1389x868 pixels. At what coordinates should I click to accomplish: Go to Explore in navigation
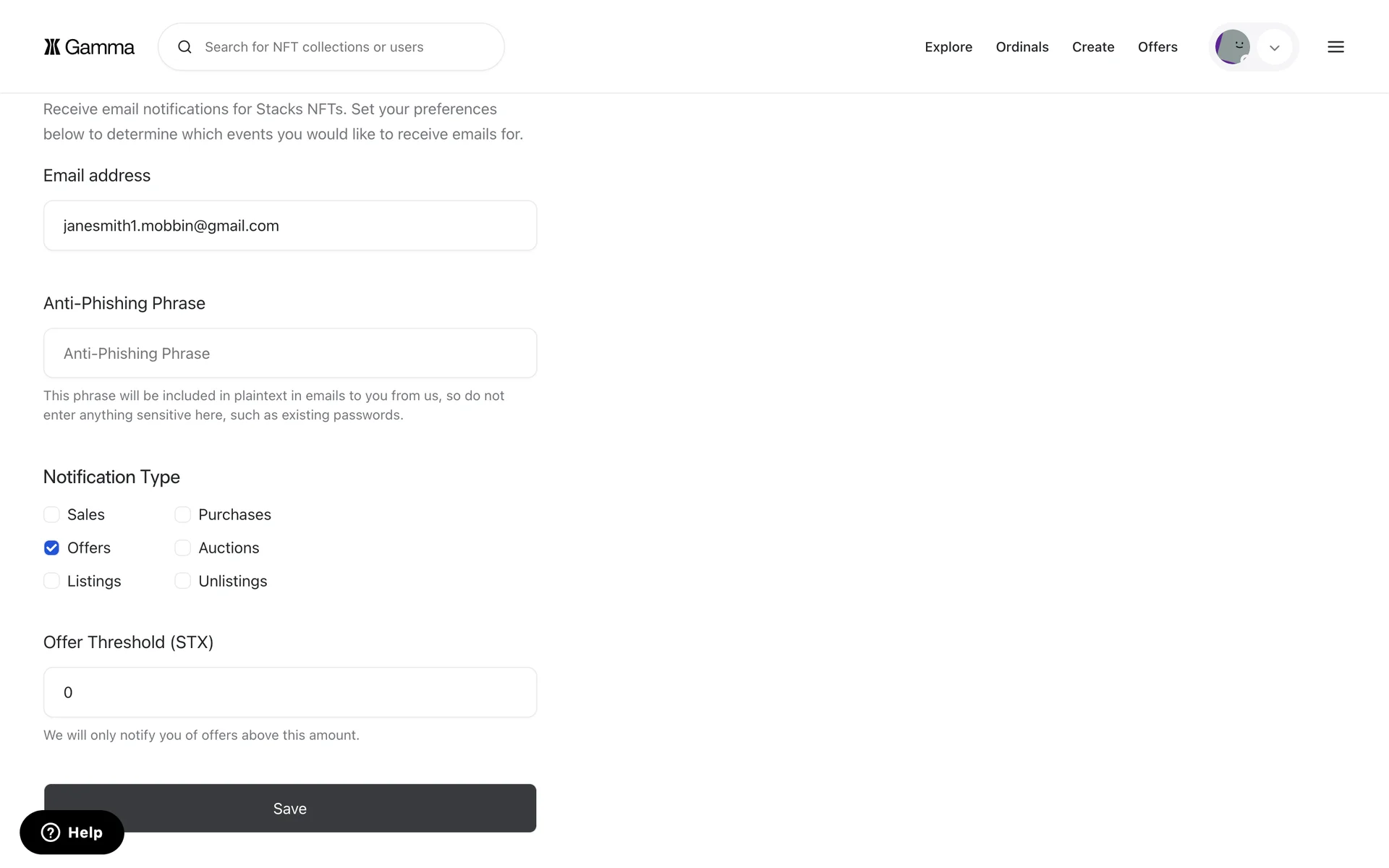pyautogui.click(x=948, y=47)
